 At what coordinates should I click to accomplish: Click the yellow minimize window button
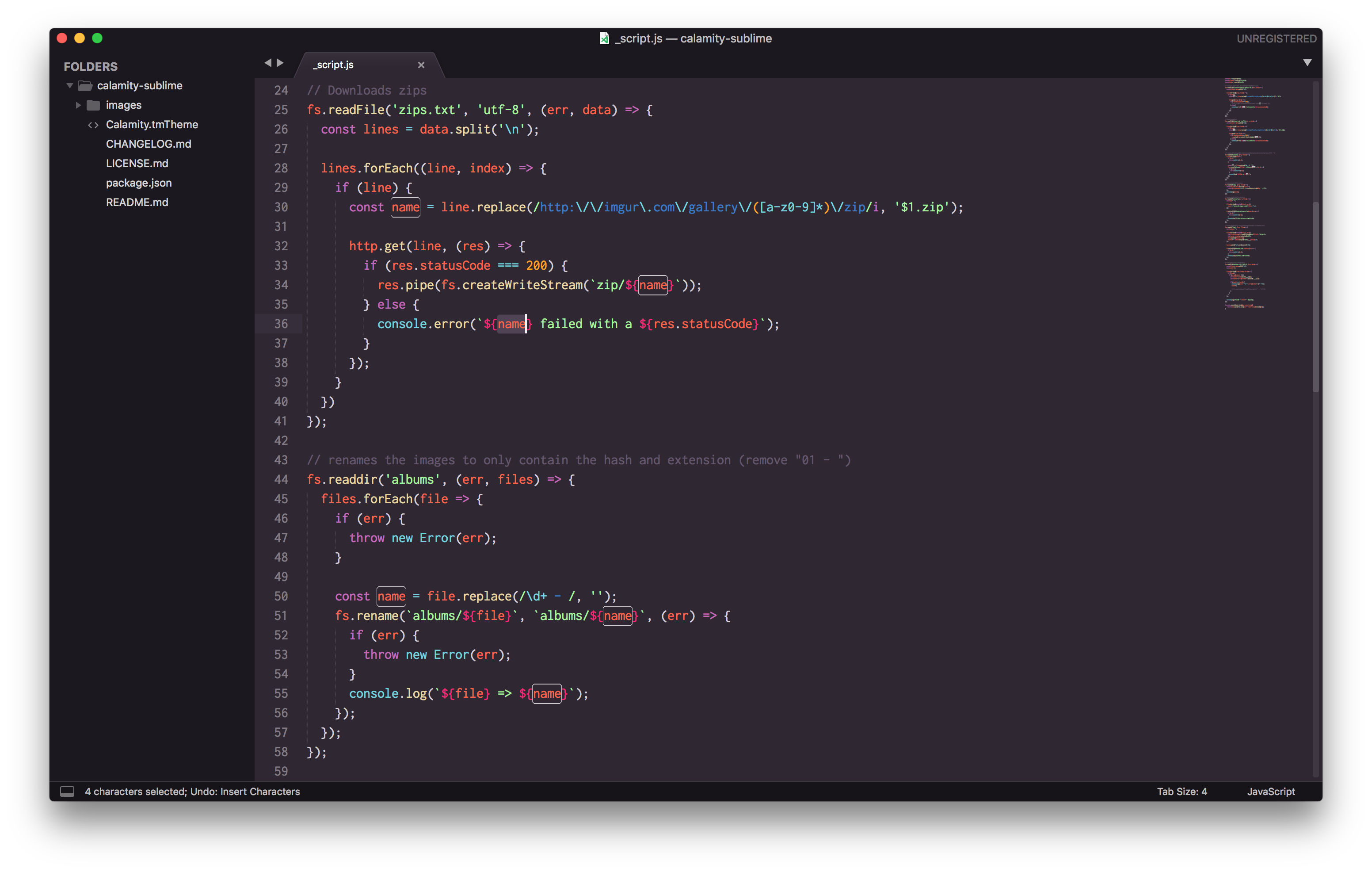tap(79, 38)
